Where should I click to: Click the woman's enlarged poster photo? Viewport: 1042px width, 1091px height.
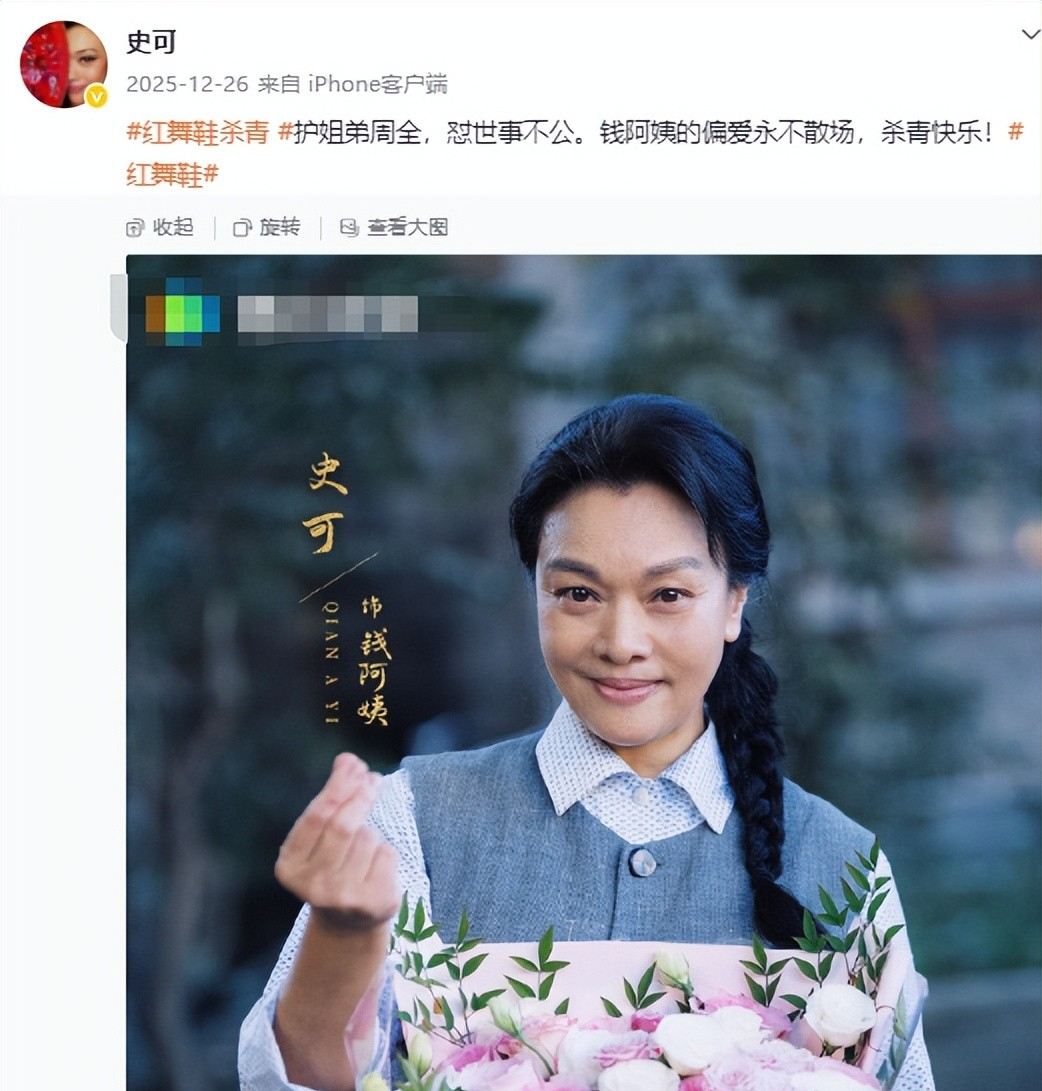click(x=584, y=673)
